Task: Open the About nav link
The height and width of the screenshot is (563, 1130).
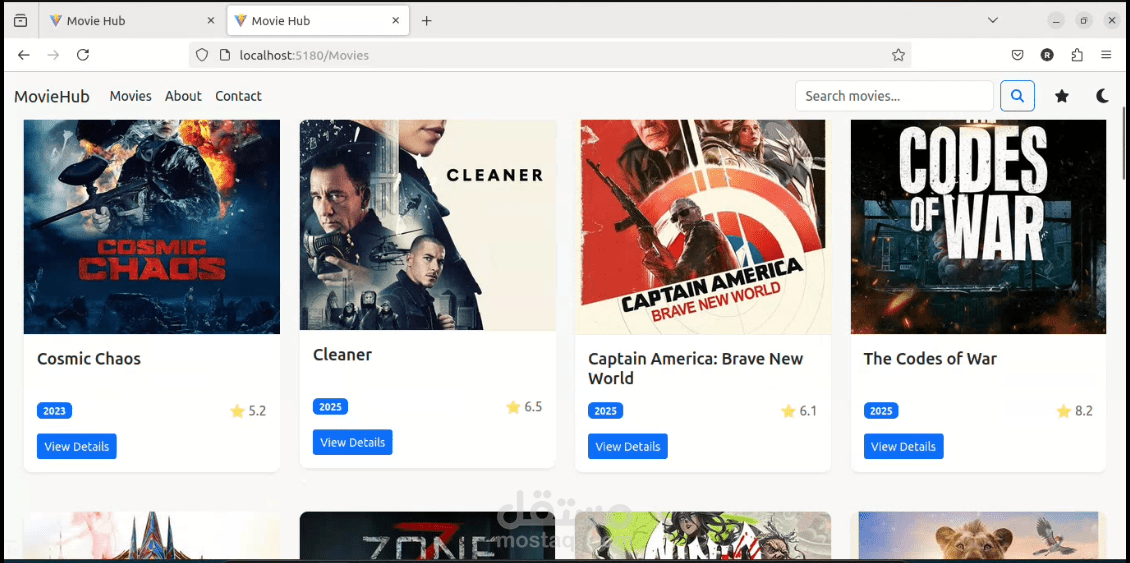Action: point(183,96)
